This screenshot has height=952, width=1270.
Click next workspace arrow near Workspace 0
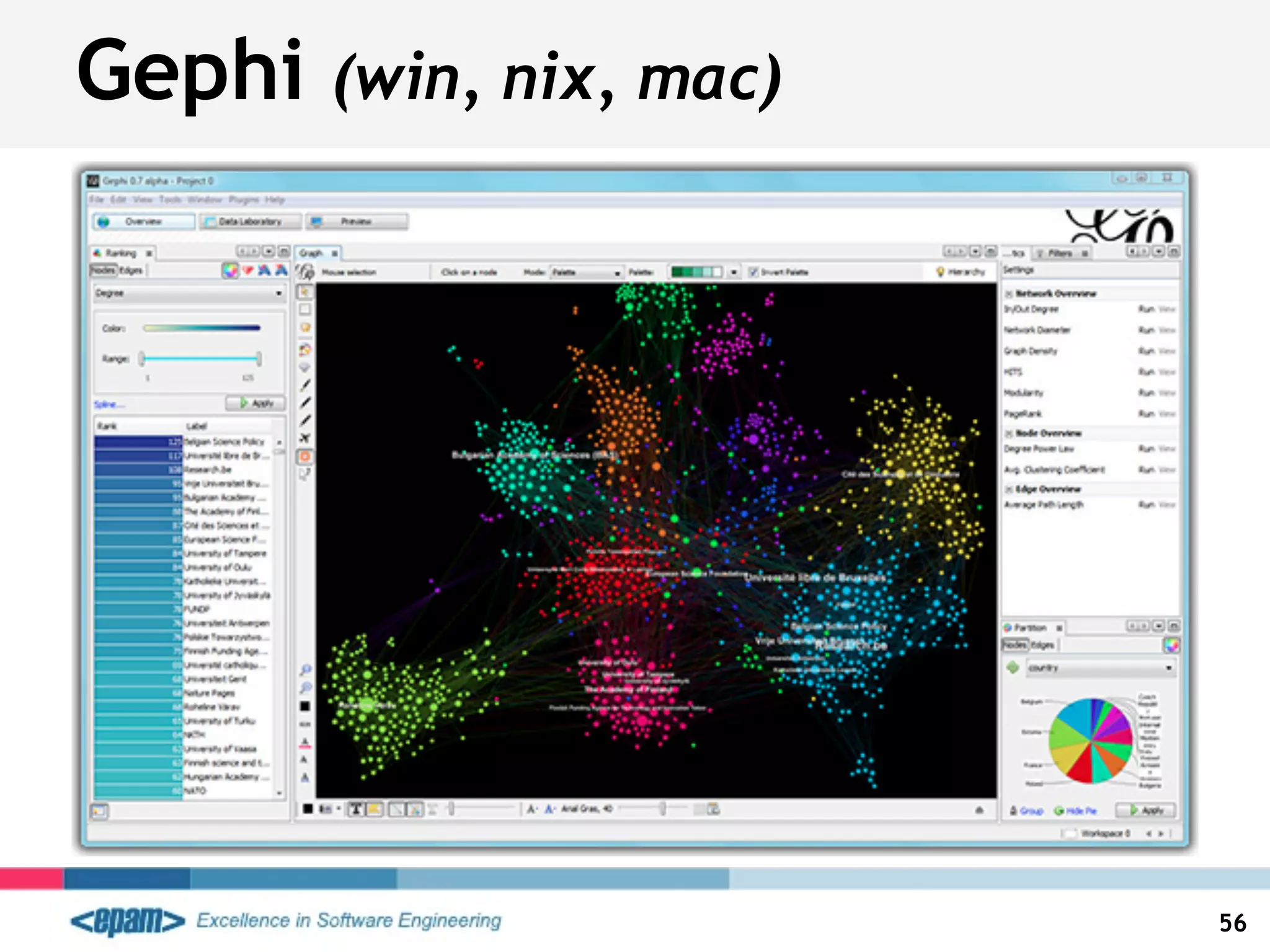tap(1160, 834)
